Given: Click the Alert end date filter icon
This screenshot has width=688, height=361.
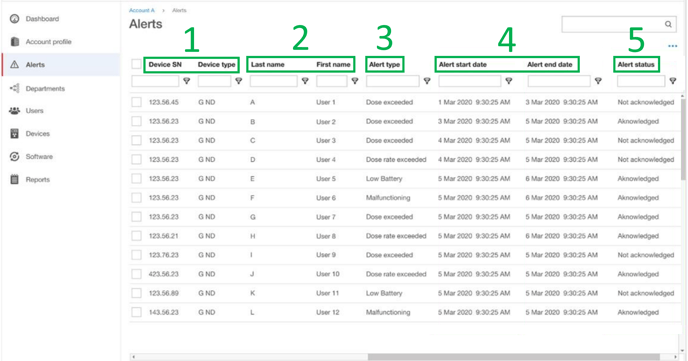Looking at the screenshot, I should point(598,81).
